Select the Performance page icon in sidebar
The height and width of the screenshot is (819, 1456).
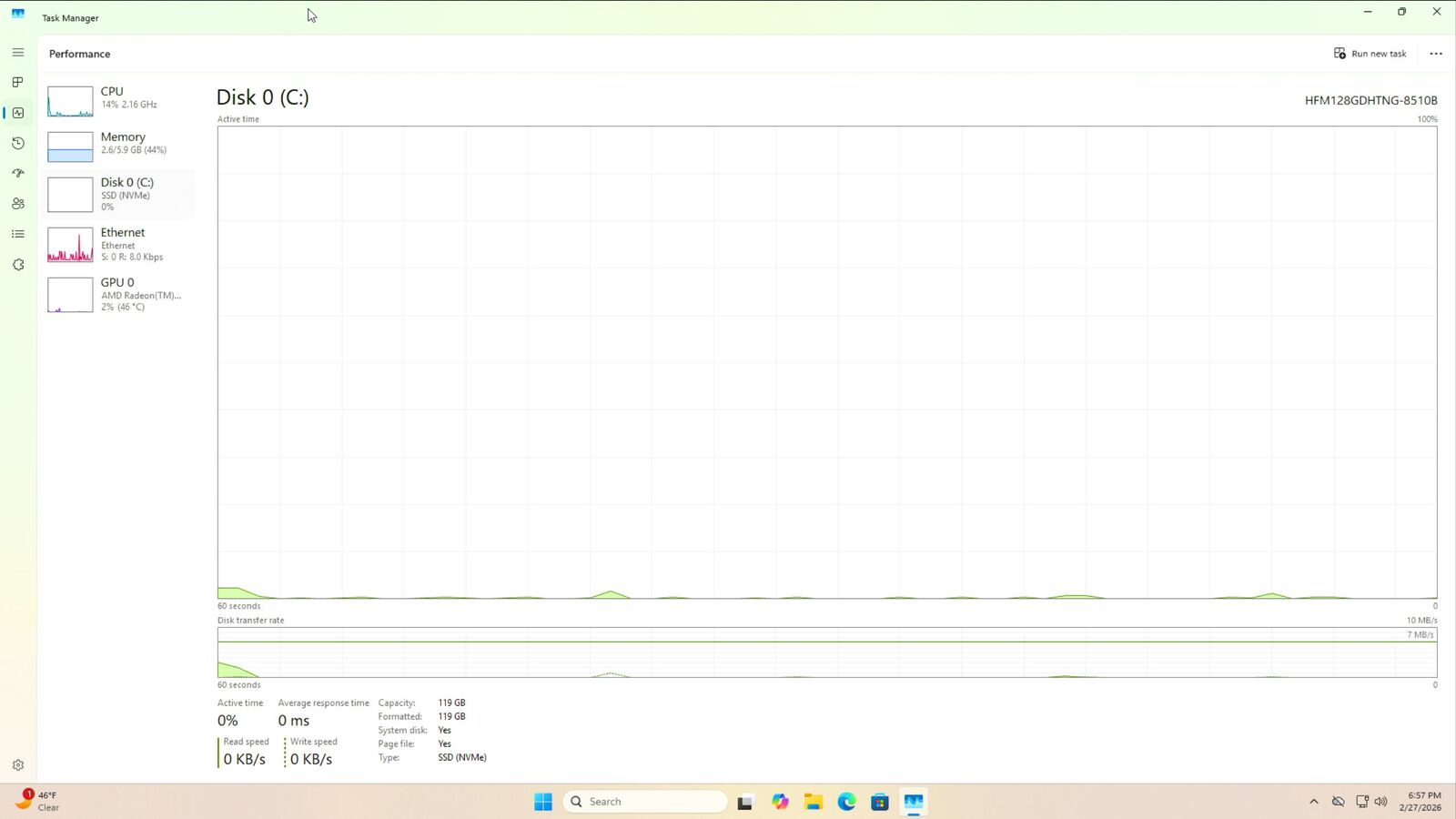pos(17,113)
